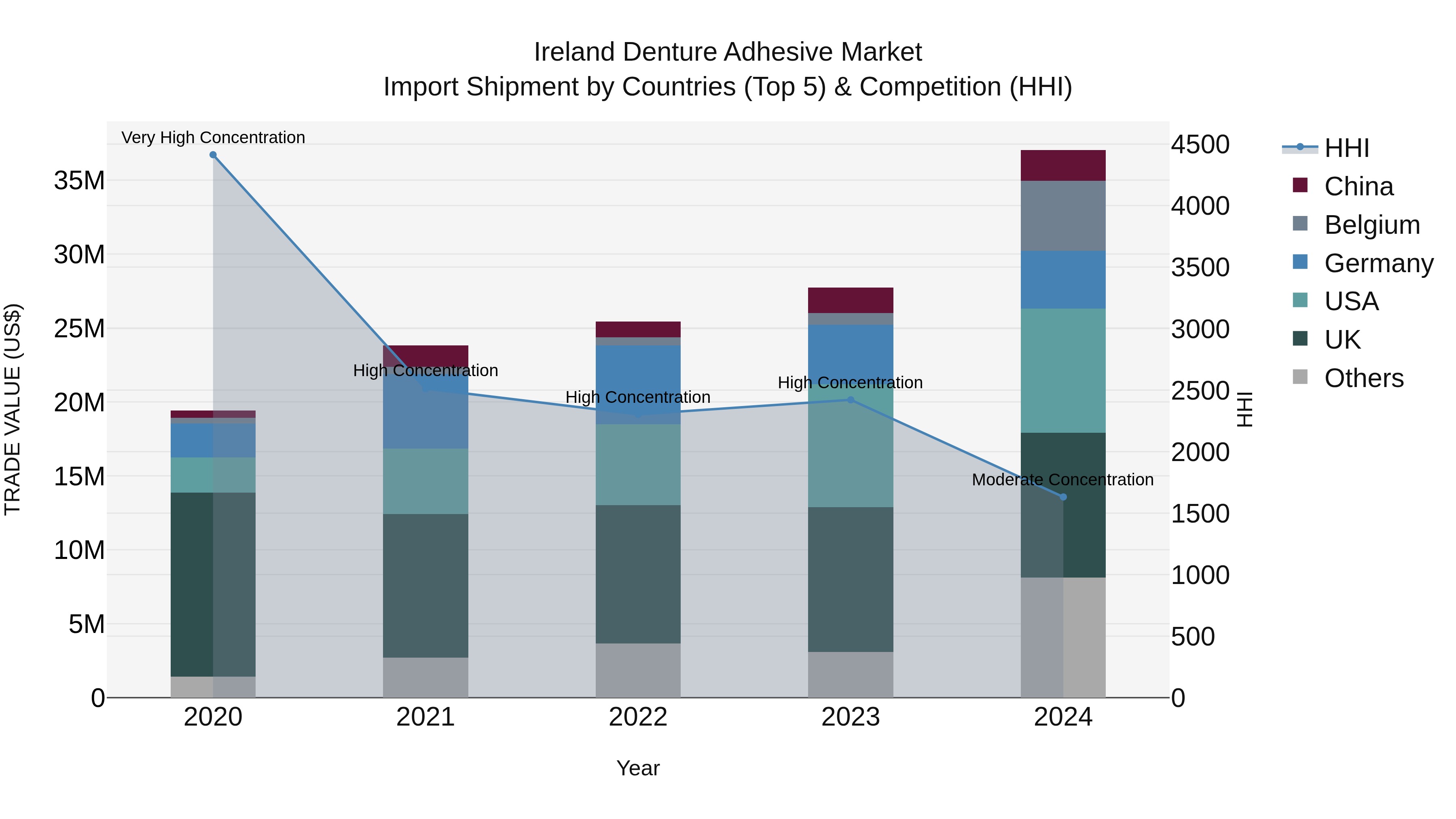Click the 2024 USA bar segment
This screenshot has height=819, width=1456.
pos(1063,371)
